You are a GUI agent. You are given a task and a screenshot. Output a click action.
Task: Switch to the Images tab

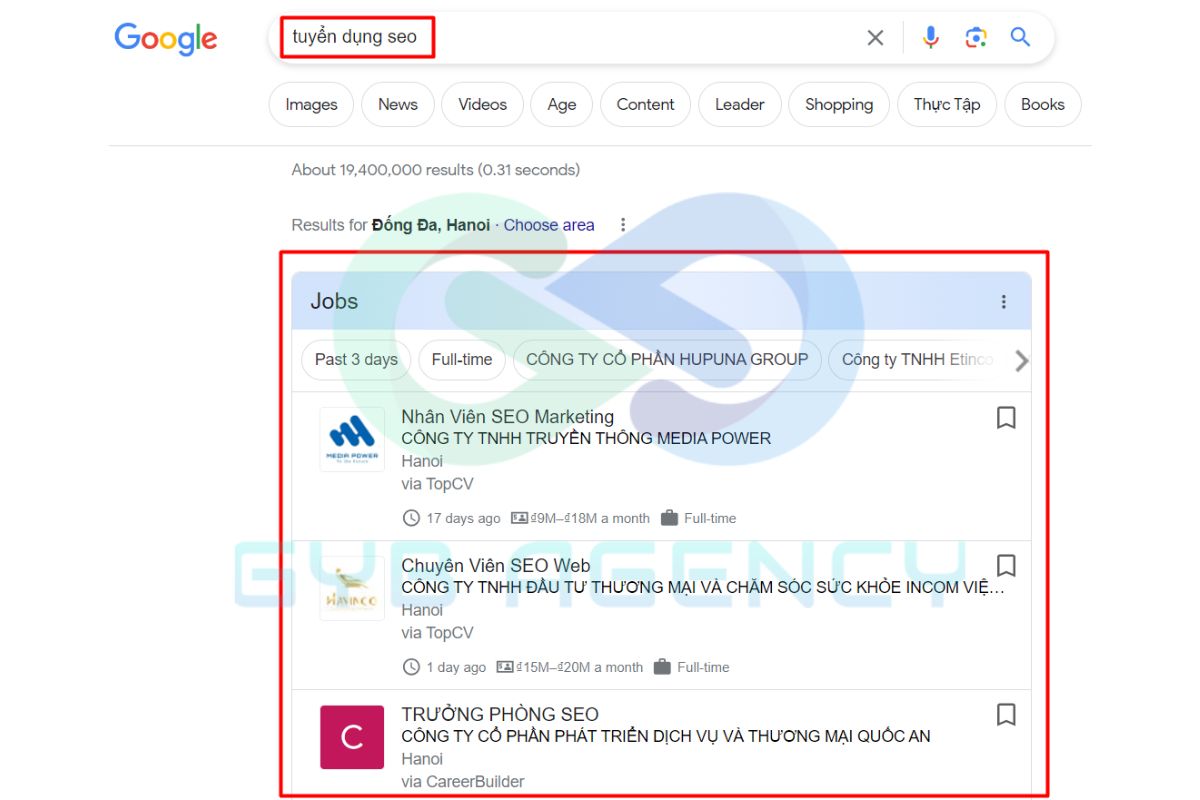point(311,104)
